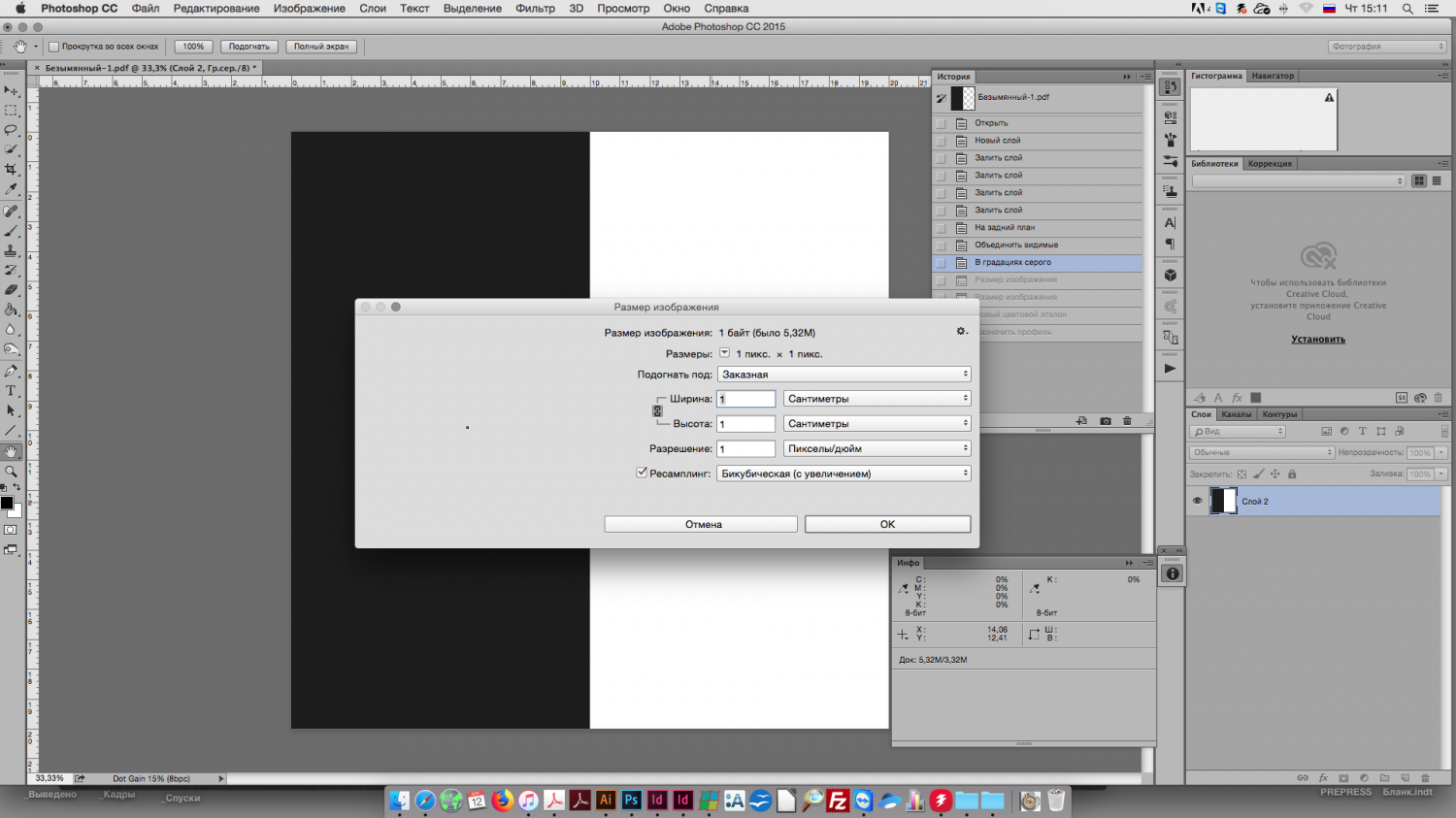Switch to the Каналы tab
This screenshot has width=1456, height=818.
[x=1237, y=414]
